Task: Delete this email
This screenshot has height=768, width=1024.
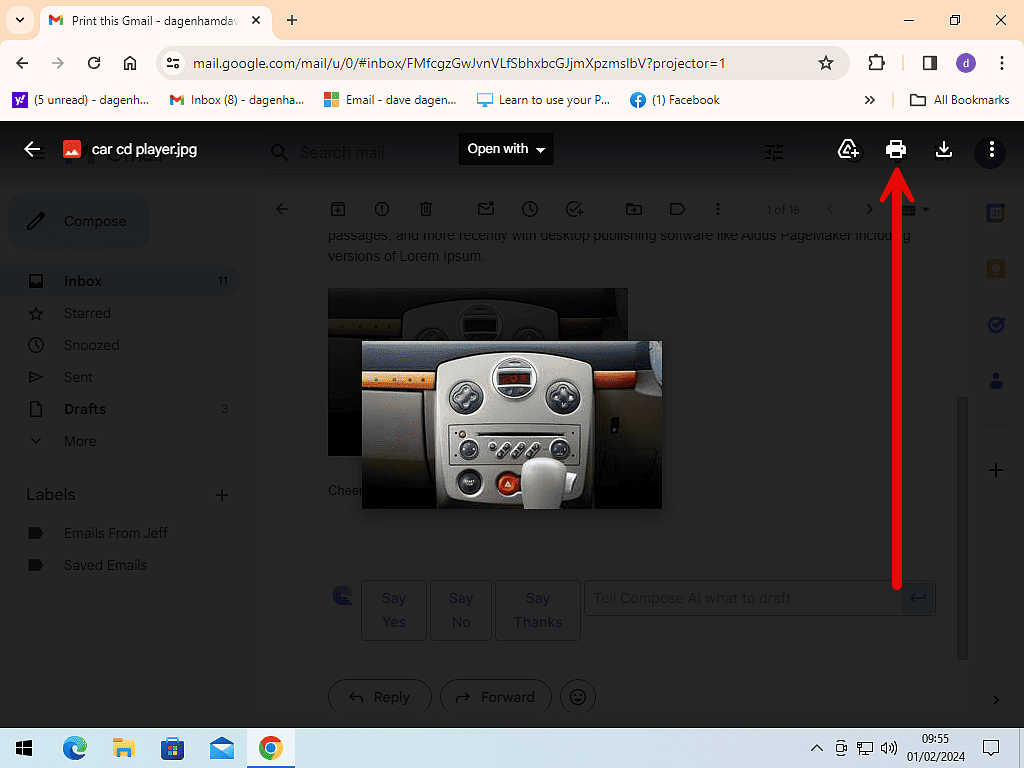Action: tap(425, 209)
